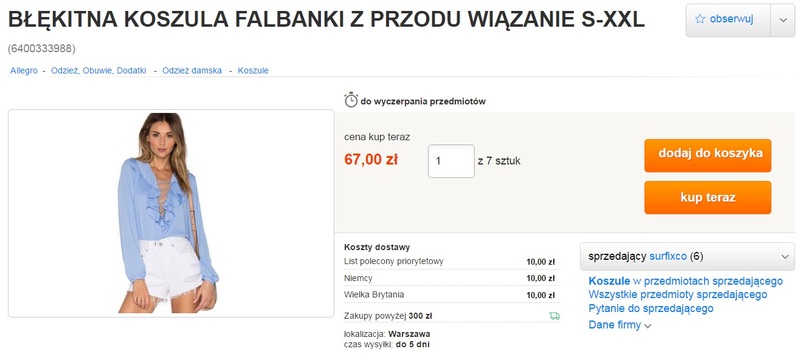Open the seller profile surfixco link

(668, 256)
